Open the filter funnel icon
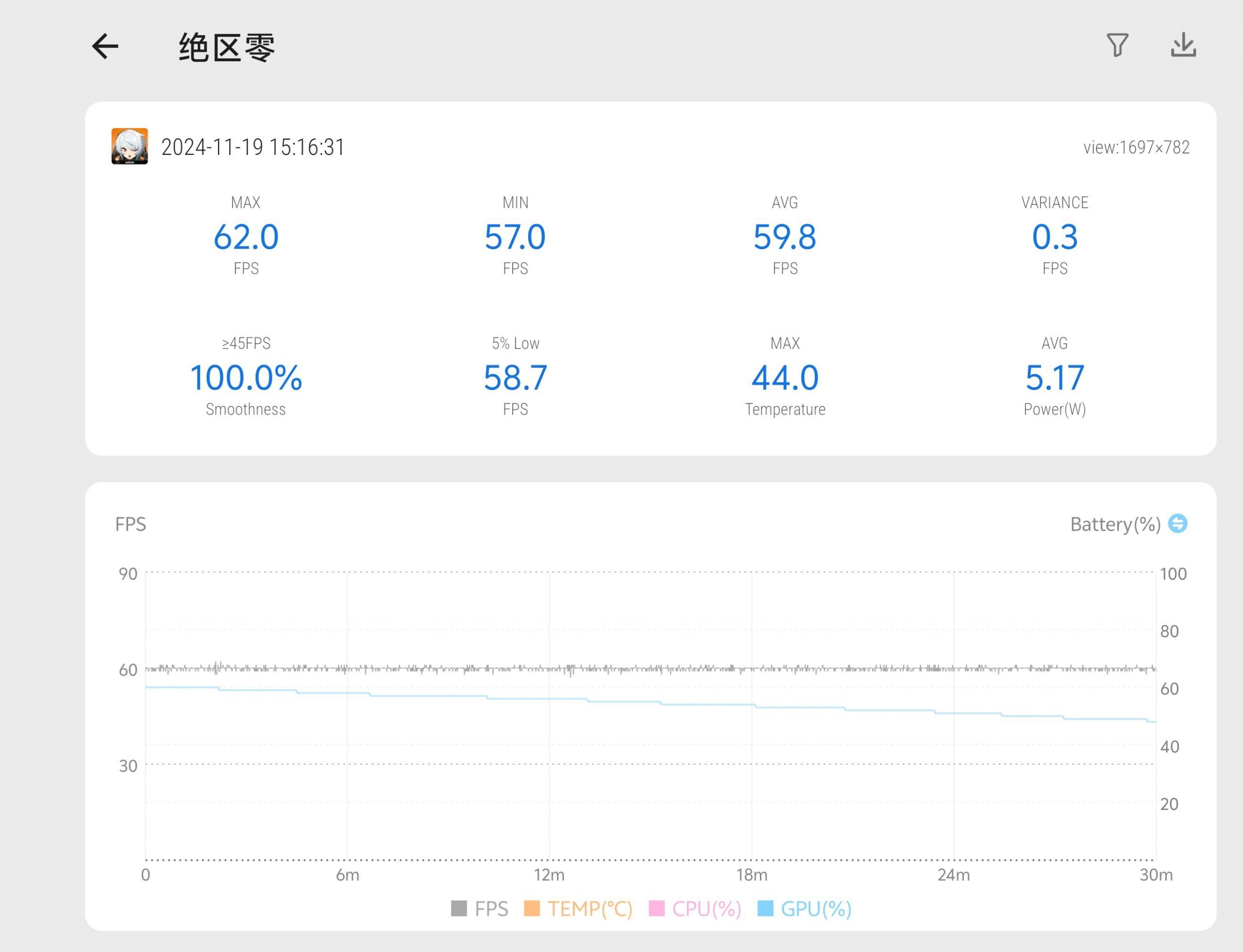The image size is (1243, 952). (x=1117, y=45)
